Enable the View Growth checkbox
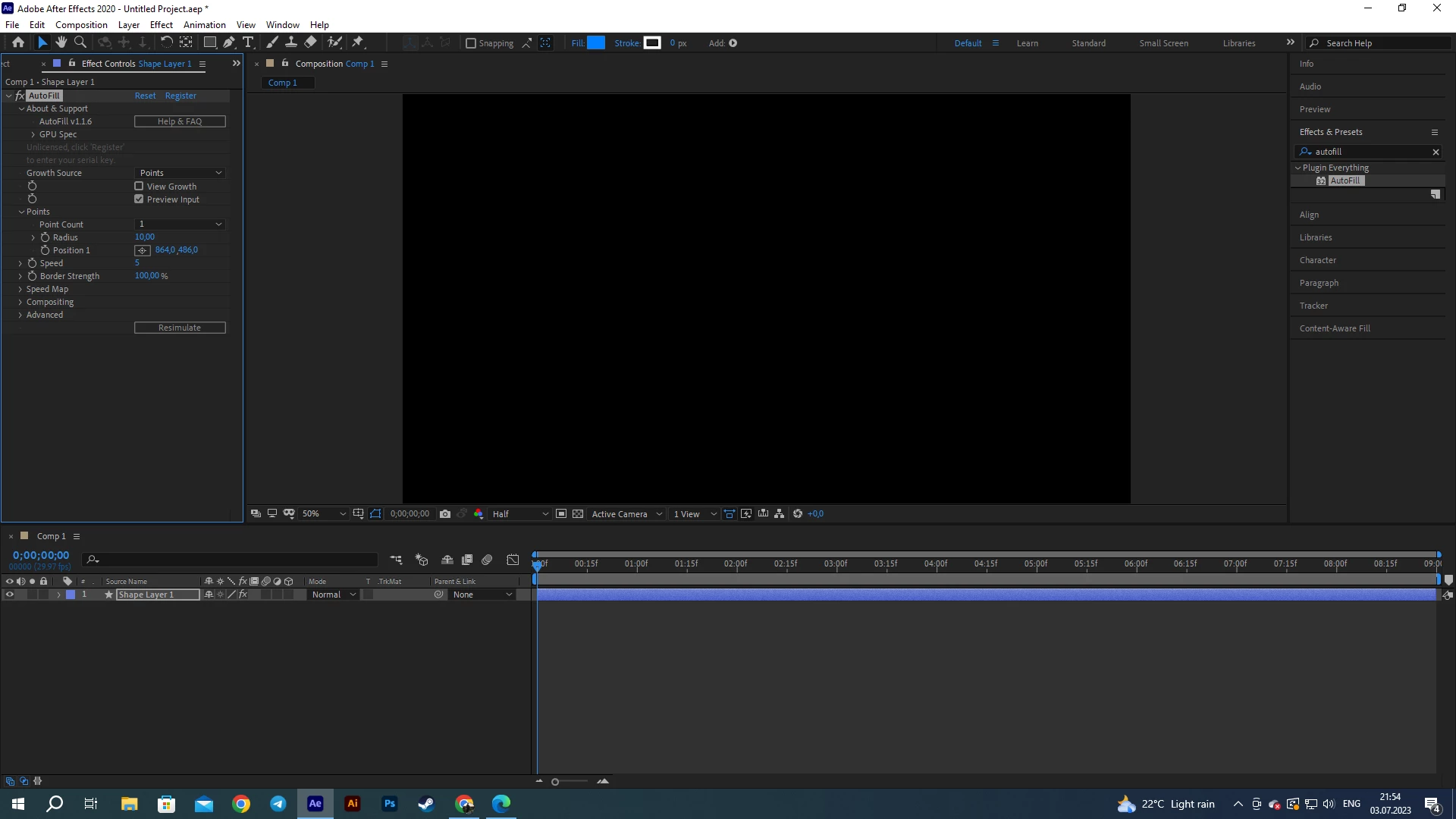 pos(139,186)
